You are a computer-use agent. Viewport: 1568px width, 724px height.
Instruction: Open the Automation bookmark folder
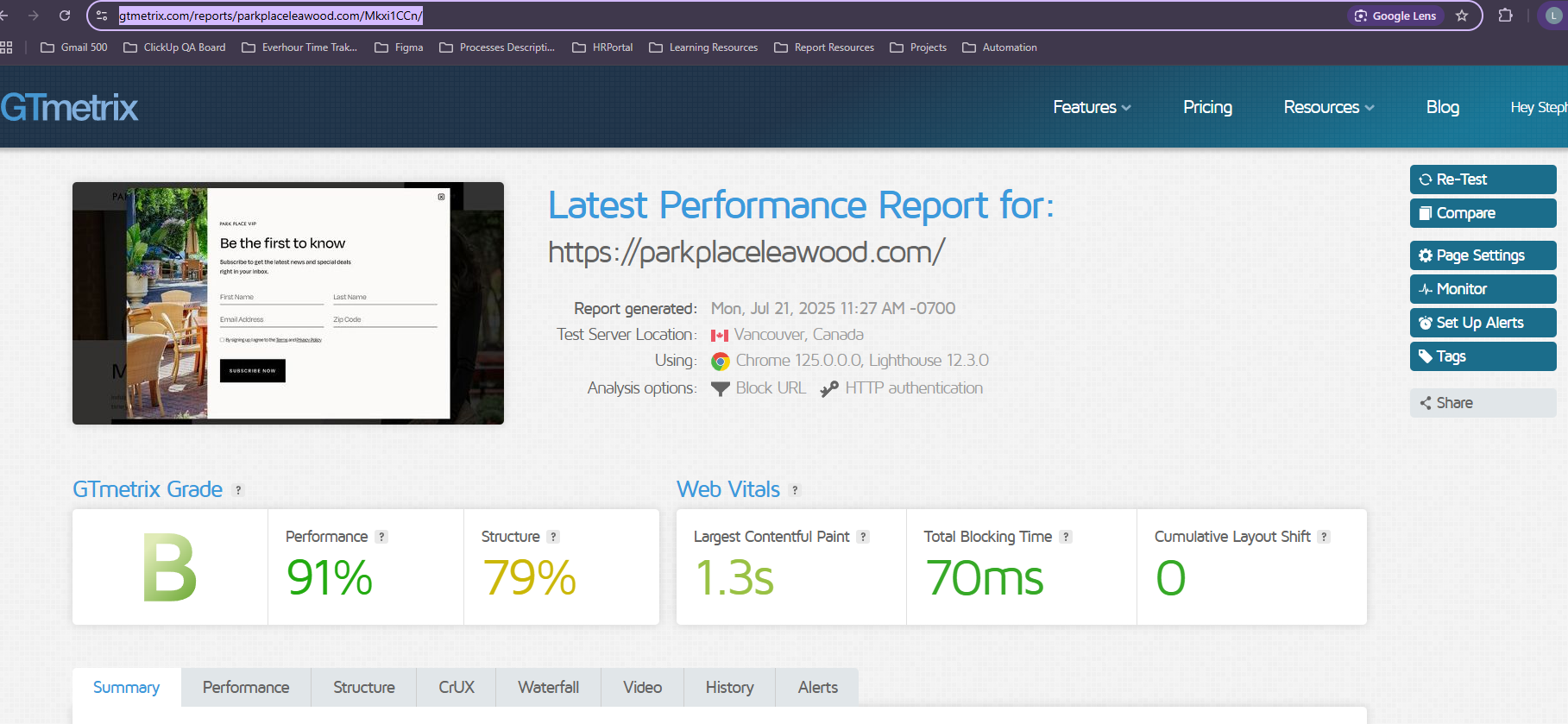(x=999, y=47)
